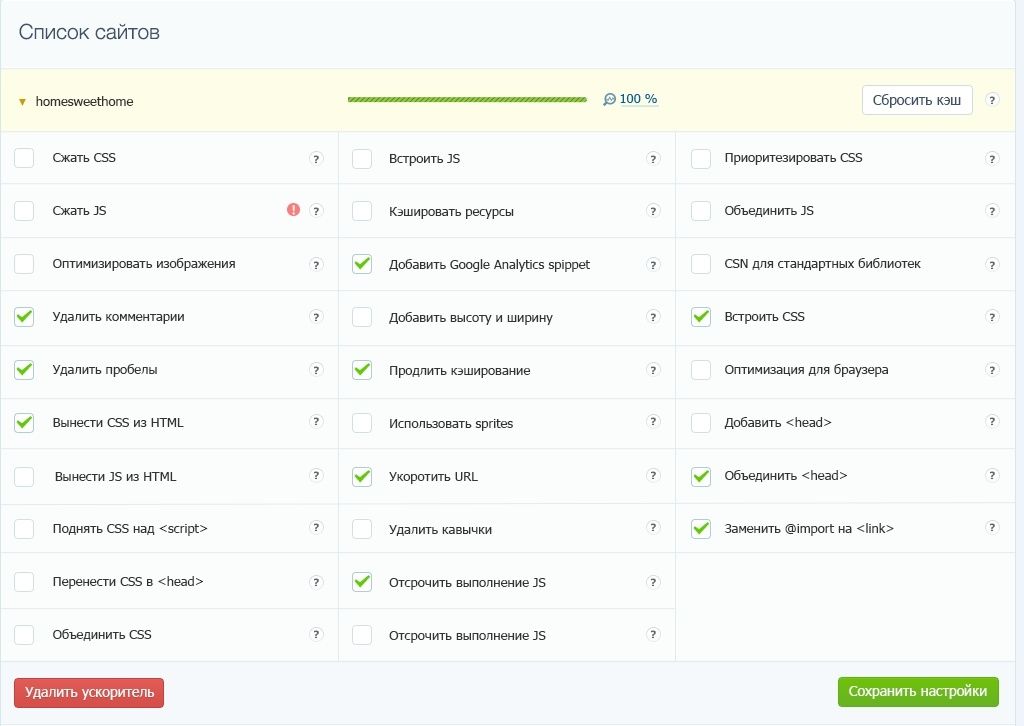This screenshot has height=726, width=1024.
Task: Click the green Сохранить настройки button
Action: pyautogui.click(x=917, y=692)
